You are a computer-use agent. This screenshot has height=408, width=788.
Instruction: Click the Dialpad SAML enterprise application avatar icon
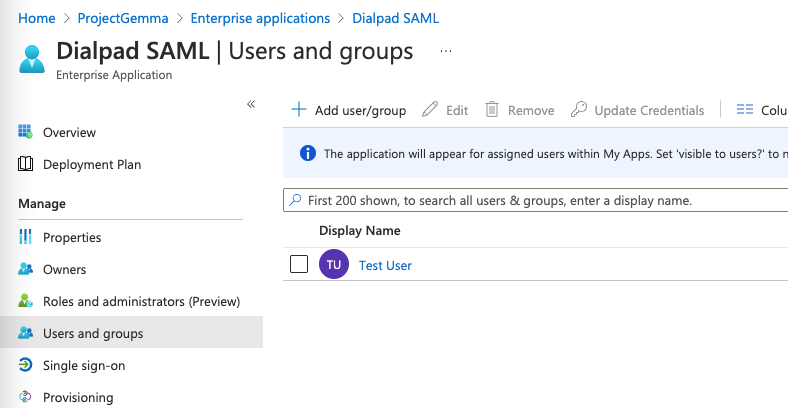[32, 59]
